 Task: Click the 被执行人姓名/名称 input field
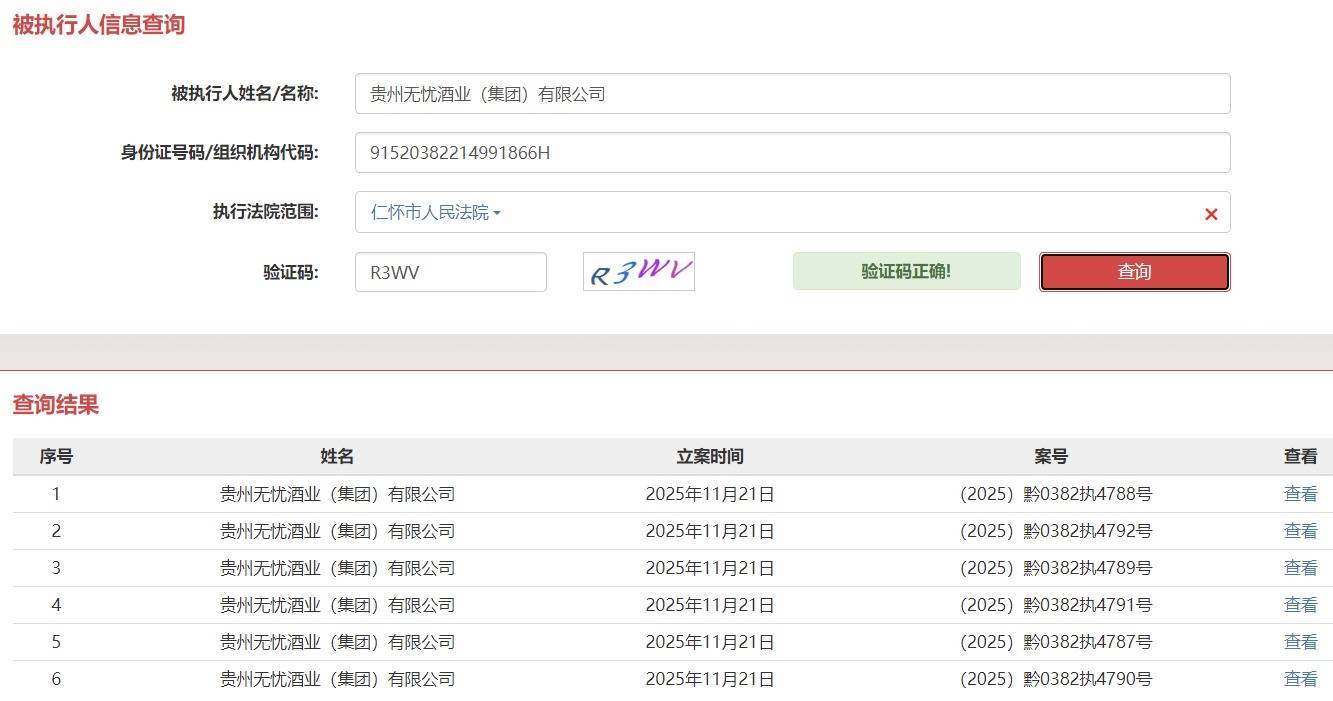pyautogui.click(x=792, y=94)
